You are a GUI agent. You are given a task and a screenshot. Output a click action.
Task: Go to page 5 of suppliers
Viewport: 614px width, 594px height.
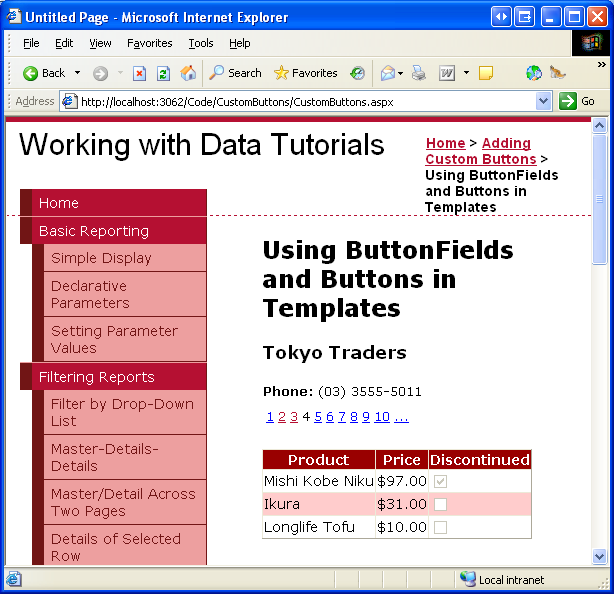pos(318,417)
